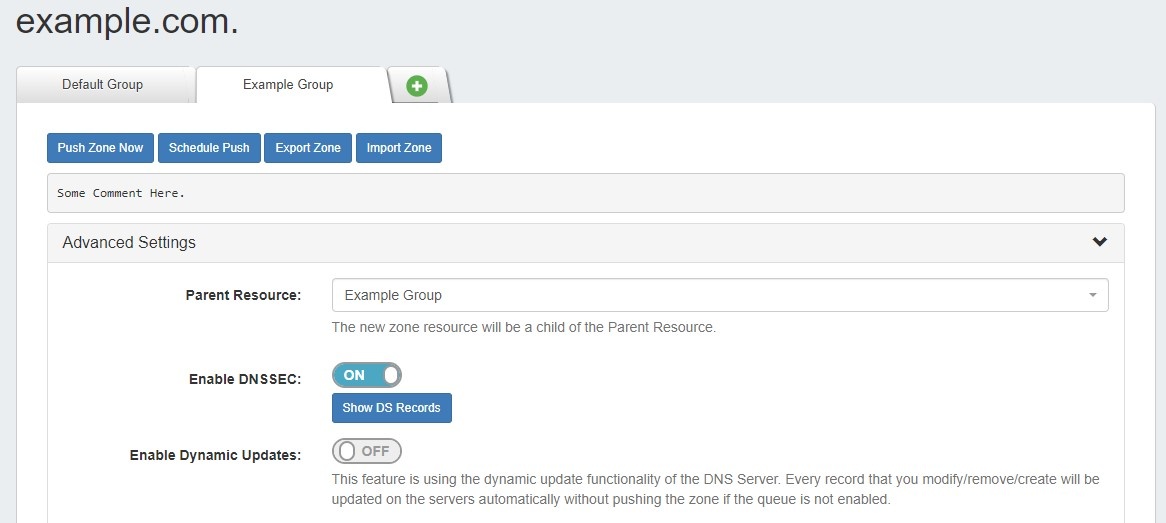This screenshot has width=1166, height=523.
Task: Select the Example Group tab
Action: pos(288,84)
